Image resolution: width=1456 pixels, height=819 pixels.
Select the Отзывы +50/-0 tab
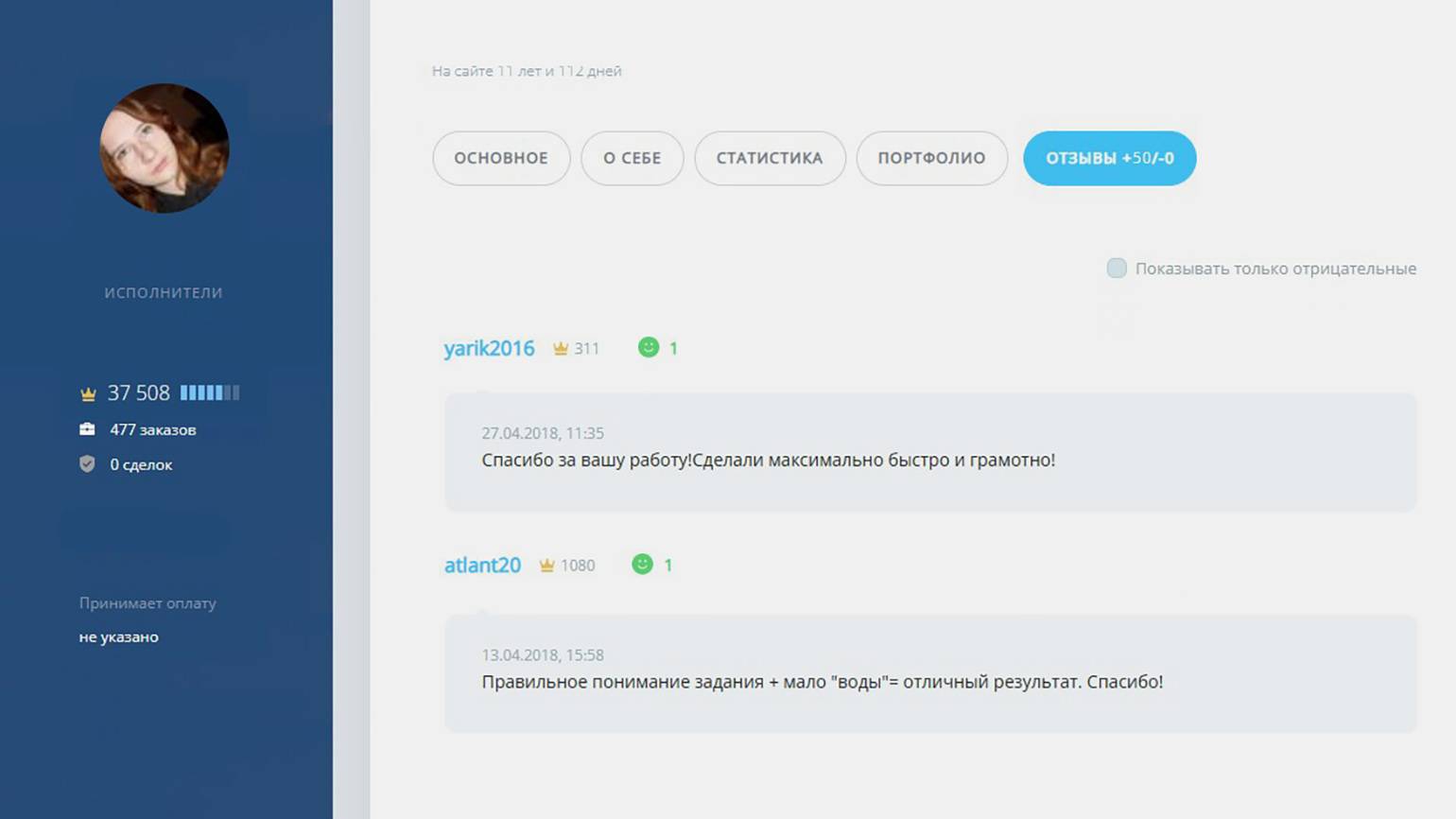click(1109, 158)
